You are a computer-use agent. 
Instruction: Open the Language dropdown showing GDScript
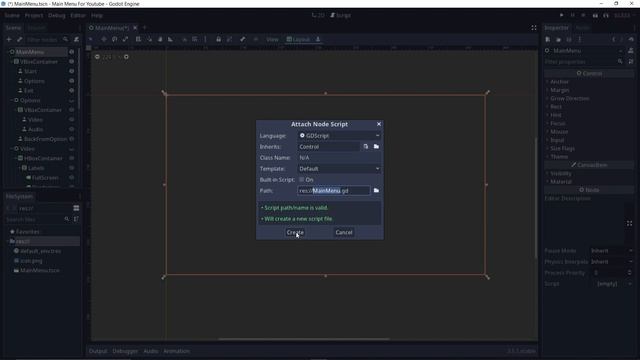click(340, 136)
